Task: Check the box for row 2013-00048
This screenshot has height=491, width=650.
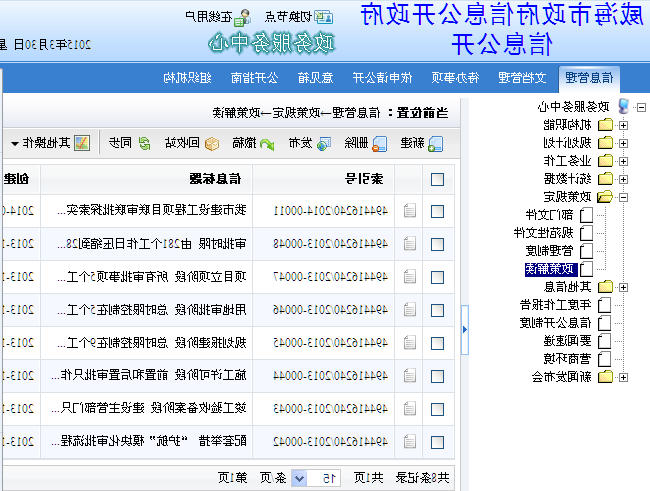Action: [437, 244]
